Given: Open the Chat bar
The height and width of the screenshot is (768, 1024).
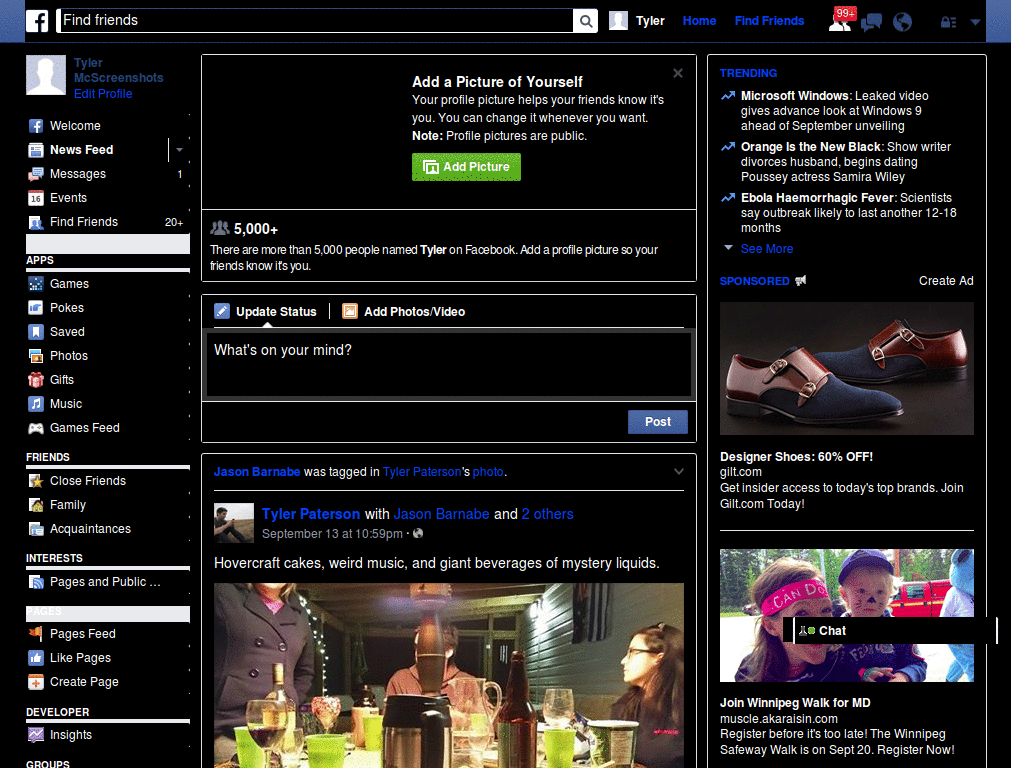Looking at the screenshot, I should point(895,631).
